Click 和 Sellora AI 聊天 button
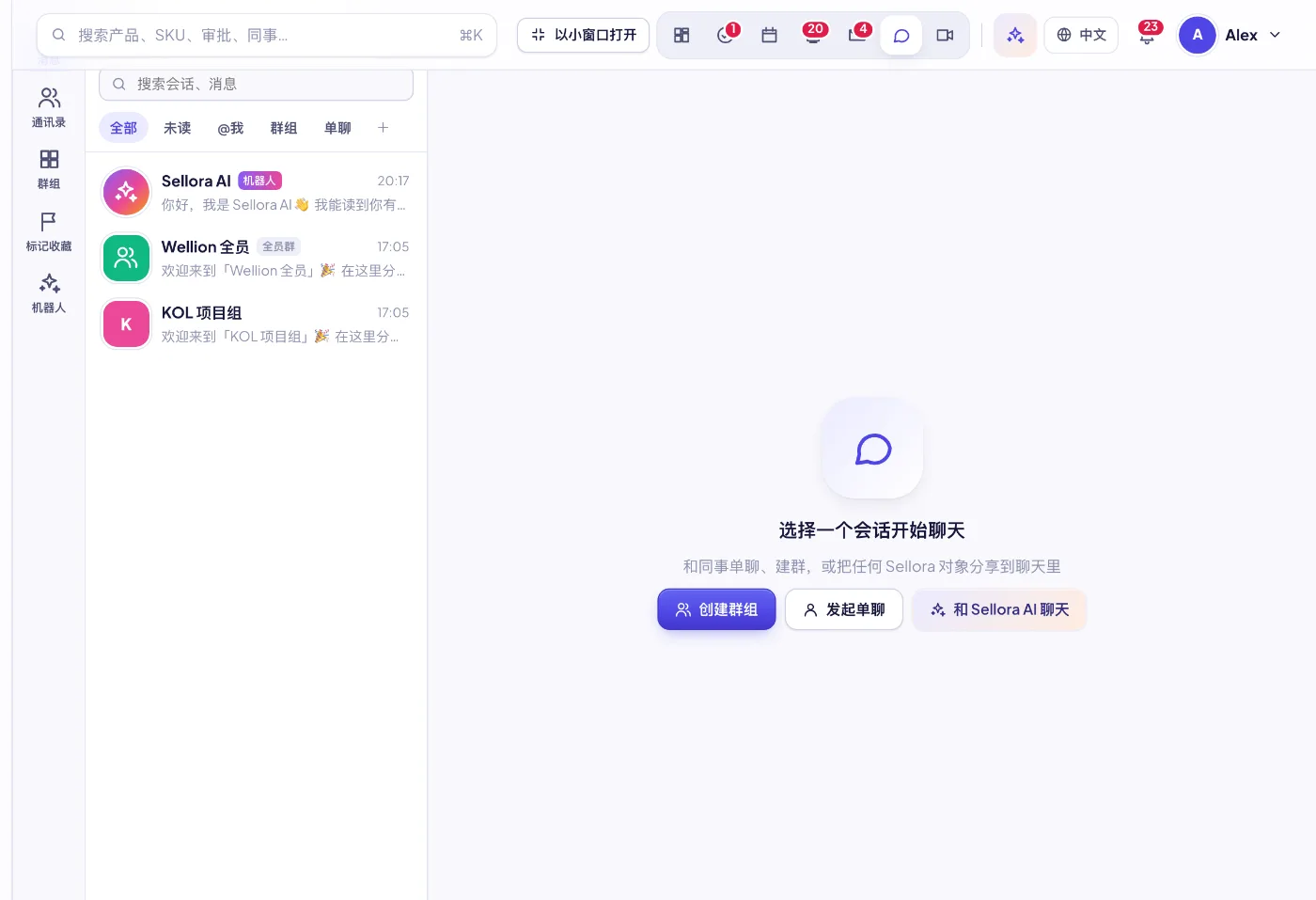The image size is (1316, 900). (999, 609)
